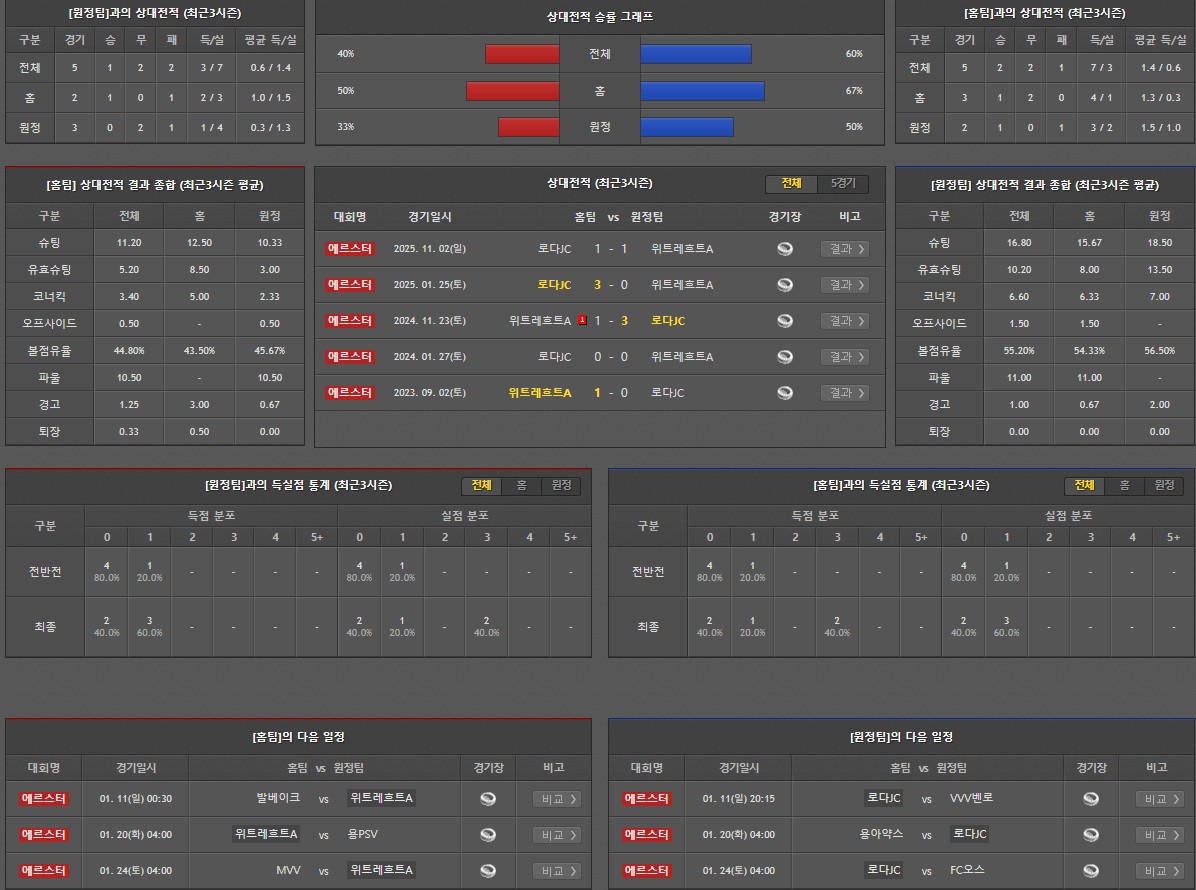The width and height of the screenshot is (1196, 890).
Task: Open 비교 for 로다JC vs FC오스
Action: pos(1159,871)
